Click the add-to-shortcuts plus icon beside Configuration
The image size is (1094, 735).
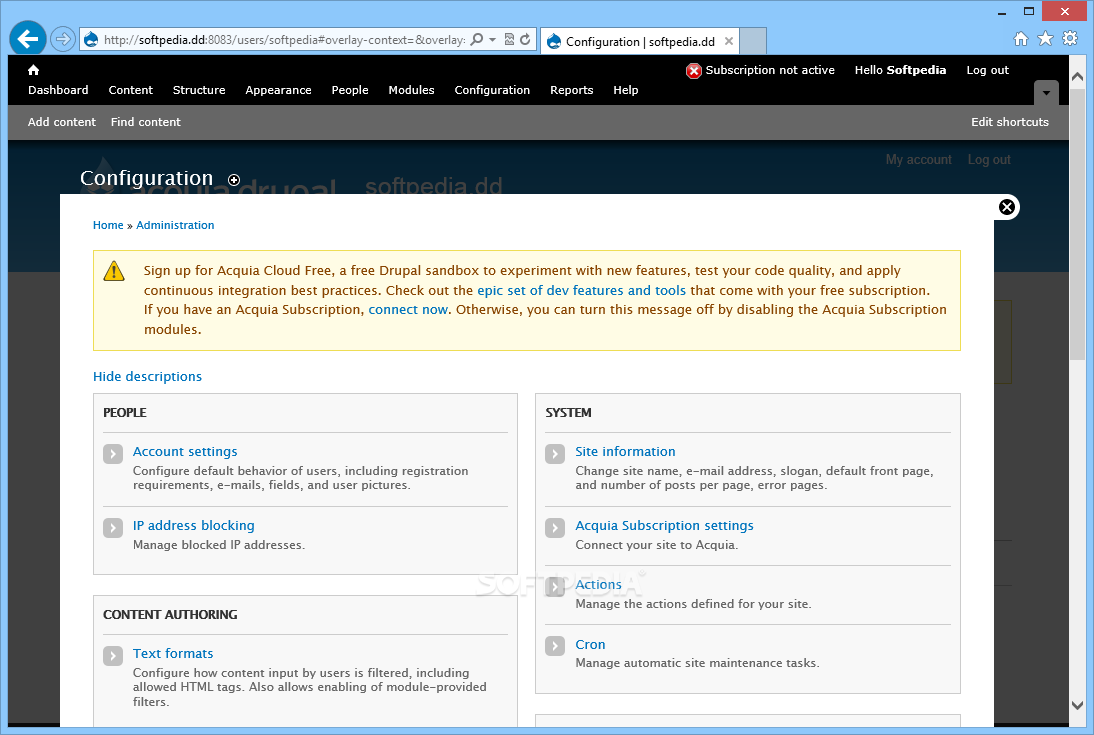[x=234, y=180]
